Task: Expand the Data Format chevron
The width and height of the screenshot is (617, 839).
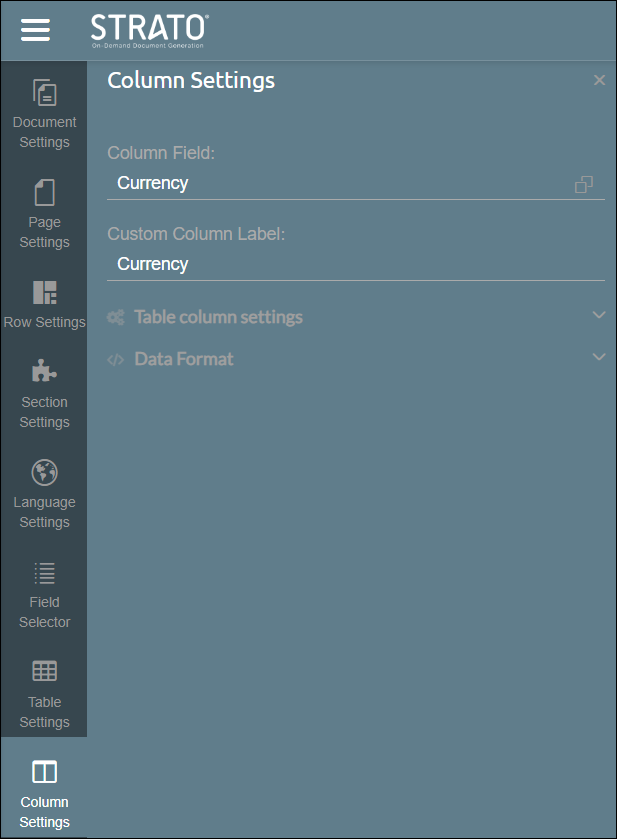Action: tap(599, 357)
